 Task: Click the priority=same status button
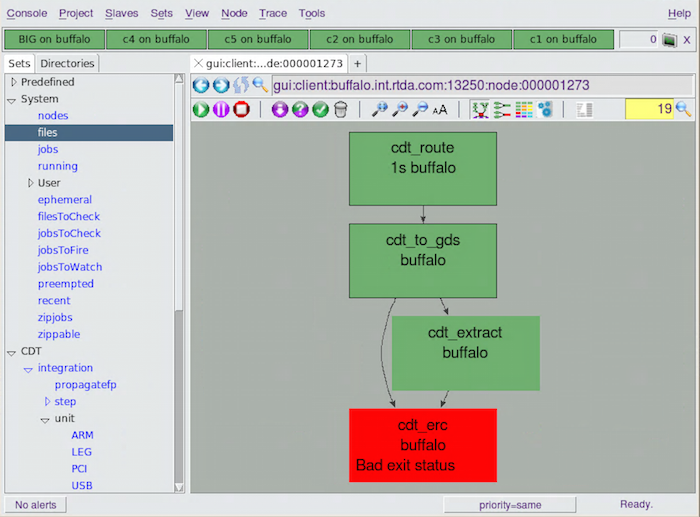[509, 505]
